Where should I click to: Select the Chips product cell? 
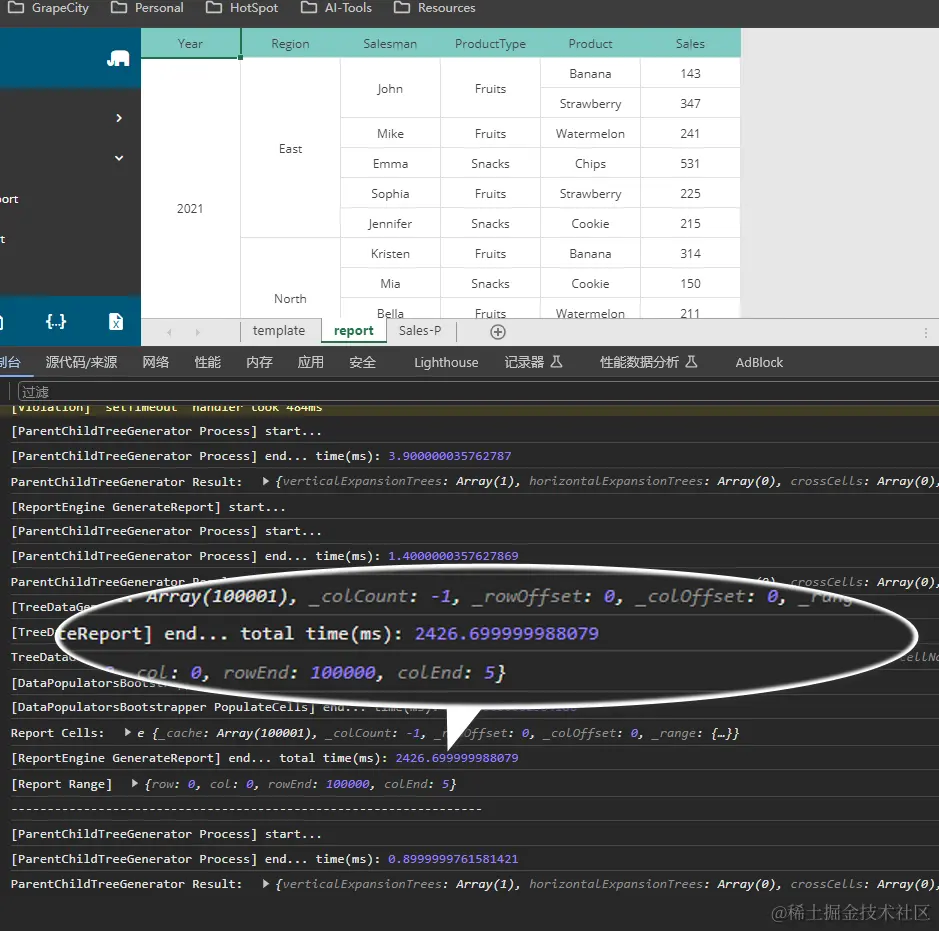point(590,163)
